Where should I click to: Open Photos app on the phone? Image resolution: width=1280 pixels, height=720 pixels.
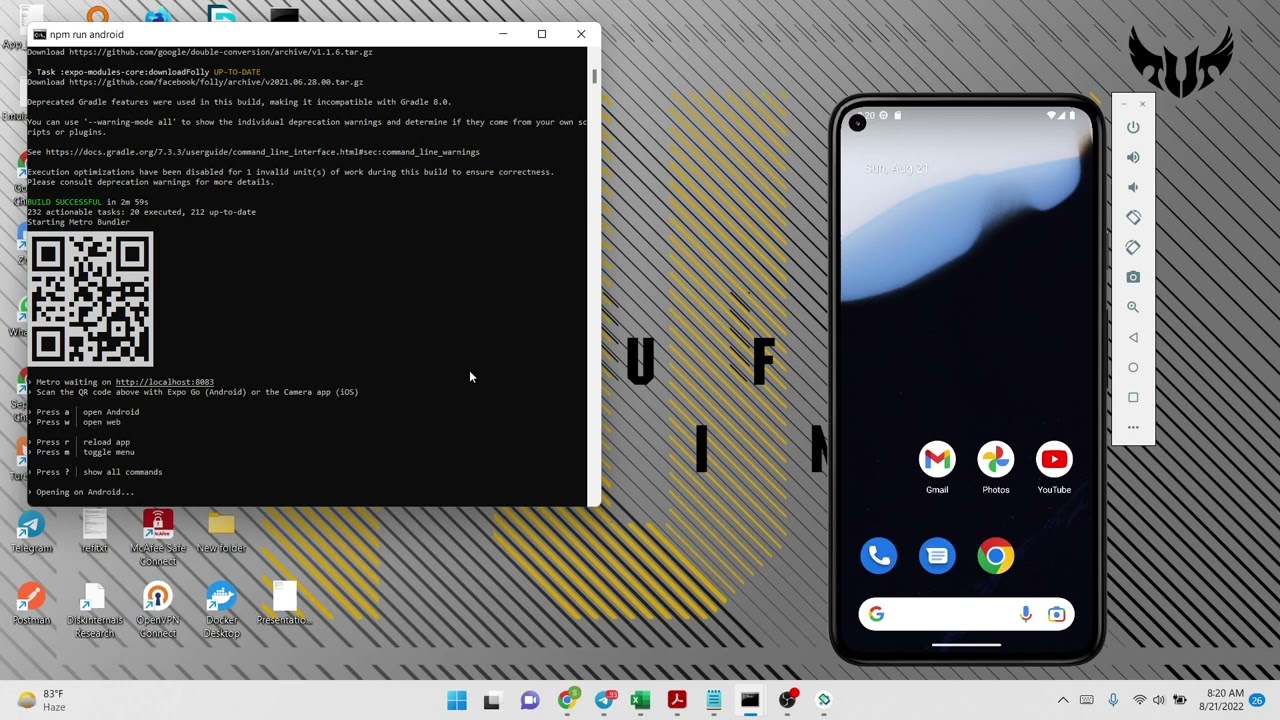[995, 459]
